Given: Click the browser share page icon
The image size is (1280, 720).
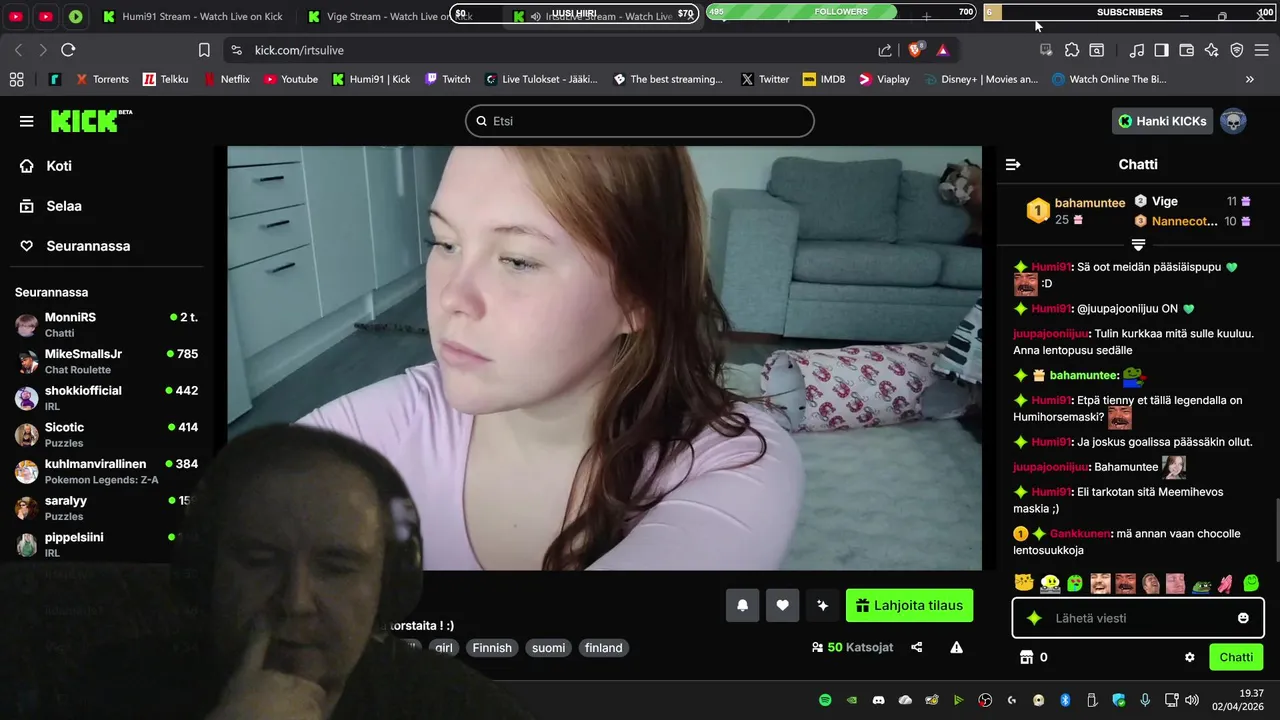Looking at the screenshot, I should pyautogui.click(x=885, y=50).
